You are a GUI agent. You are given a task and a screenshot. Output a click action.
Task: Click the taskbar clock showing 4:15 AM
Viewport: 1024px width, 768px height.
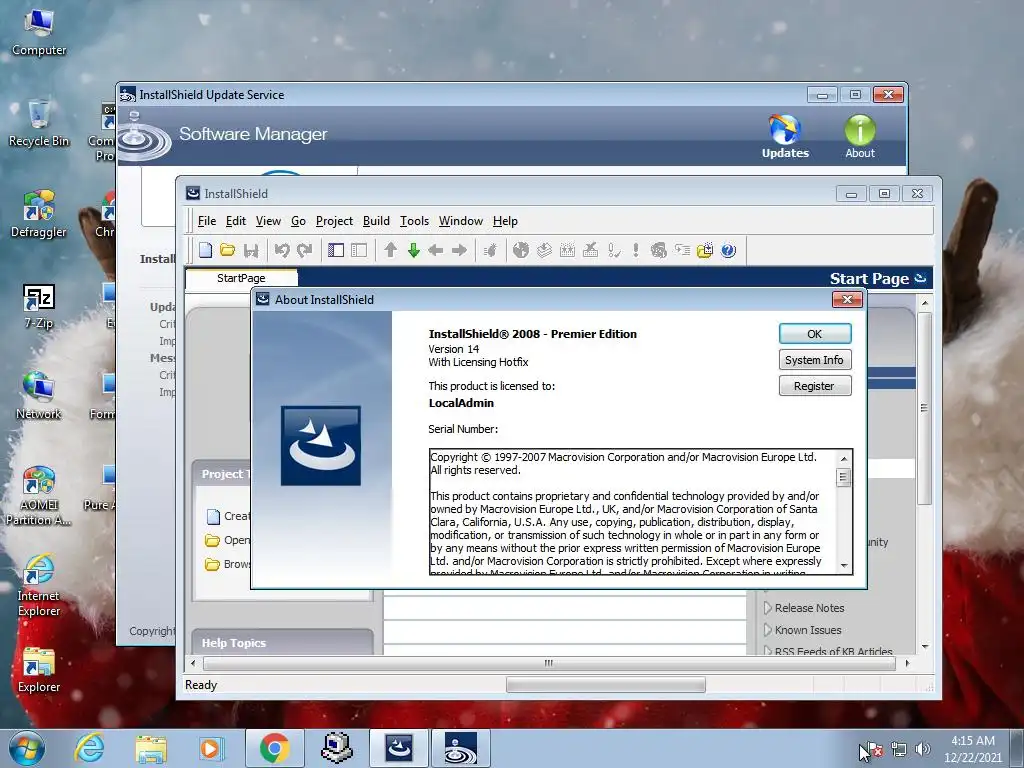972,749
